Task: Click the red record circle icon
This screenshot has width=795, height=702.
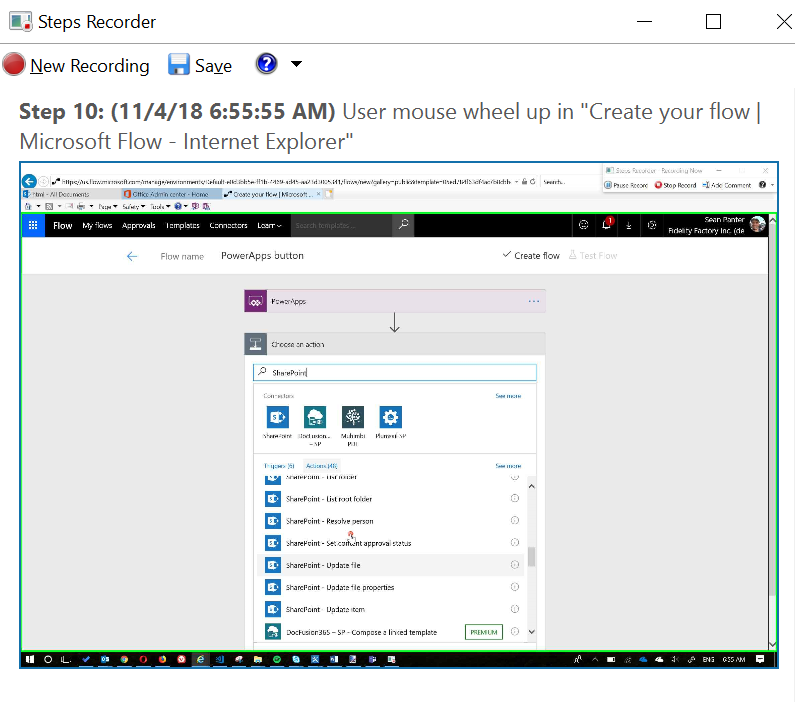Action: click(14, 65)
